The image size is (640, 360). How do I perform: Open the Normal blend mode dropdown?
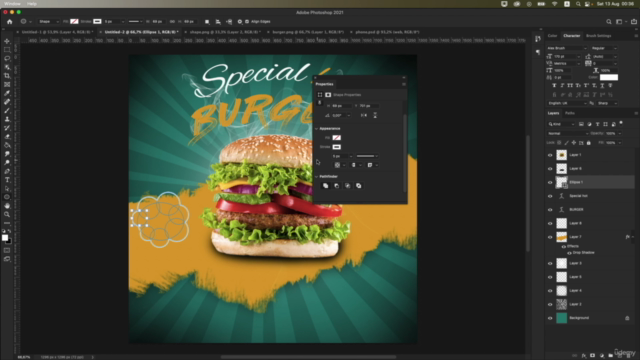tap(568, 133)
